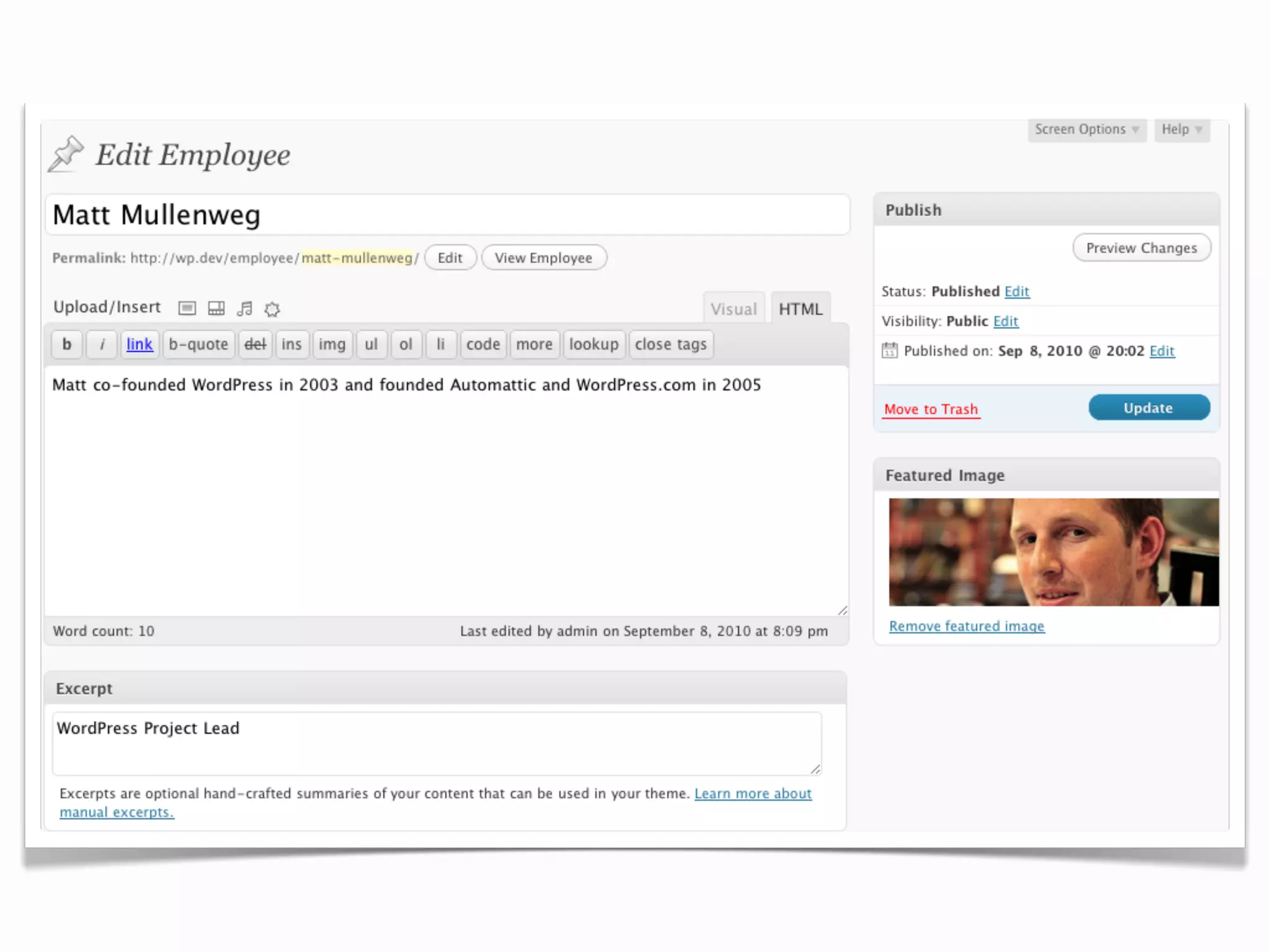Click the blue Update button

pos(1148,408)
